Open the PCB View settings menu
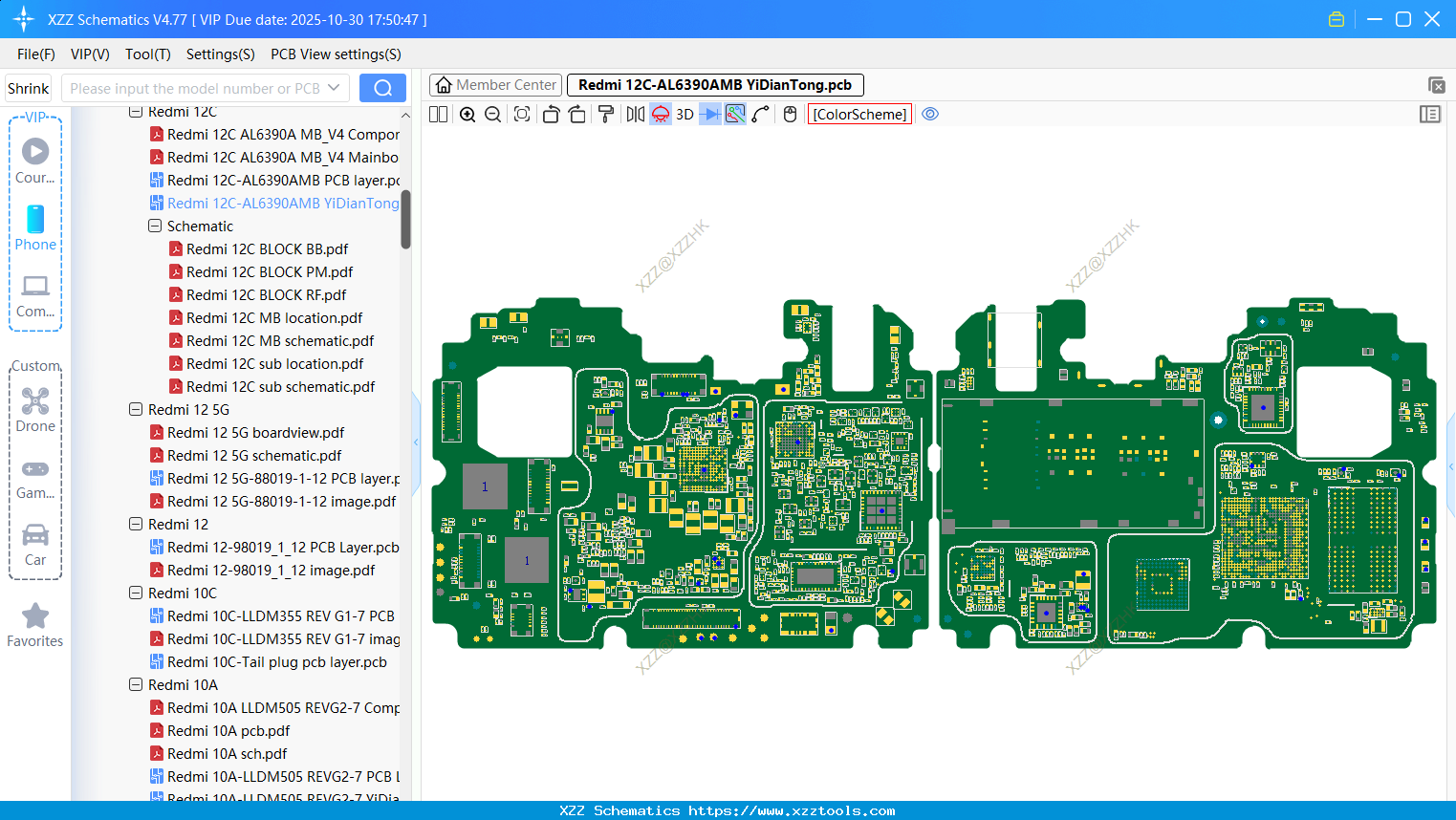1456x820 pixels. [335, 54]
